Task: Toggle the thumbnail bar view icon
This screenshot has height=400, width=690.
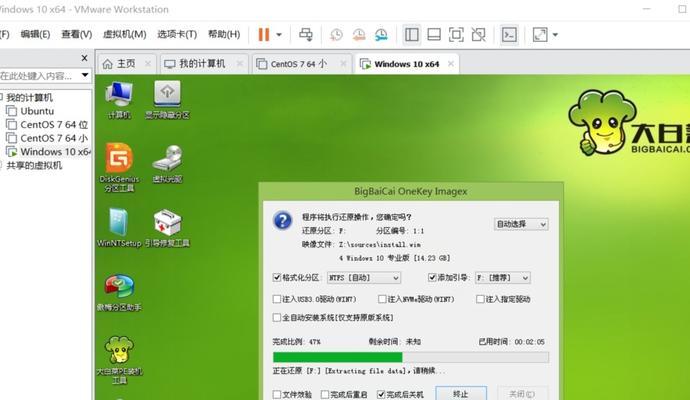Action: 434,34
